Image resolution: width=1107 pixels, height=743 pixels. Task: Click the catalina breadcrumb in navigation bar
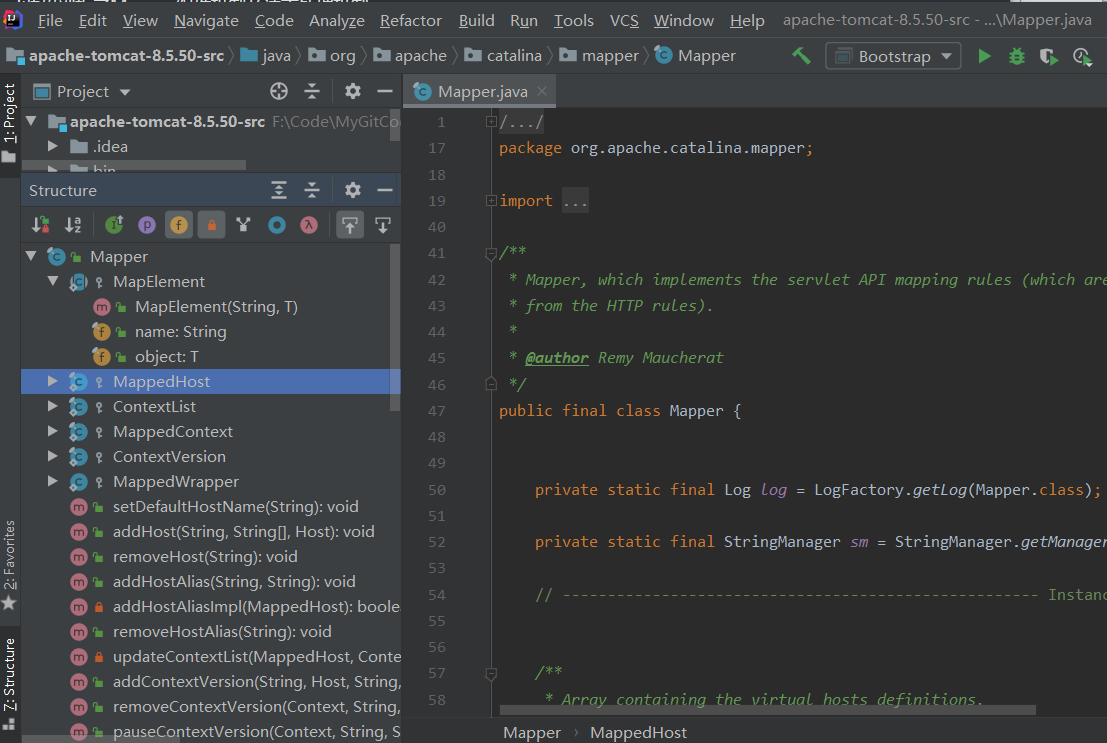[503, 56]
